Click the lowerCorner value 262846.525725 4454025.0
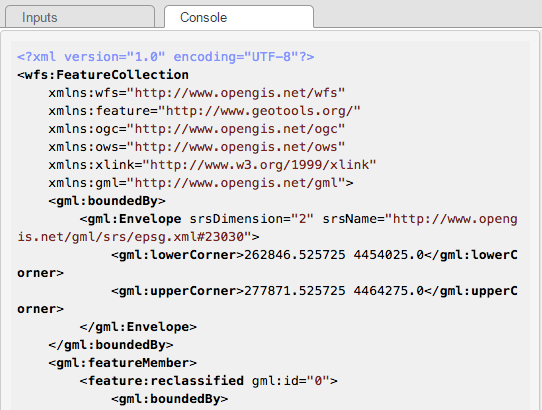 334,255
